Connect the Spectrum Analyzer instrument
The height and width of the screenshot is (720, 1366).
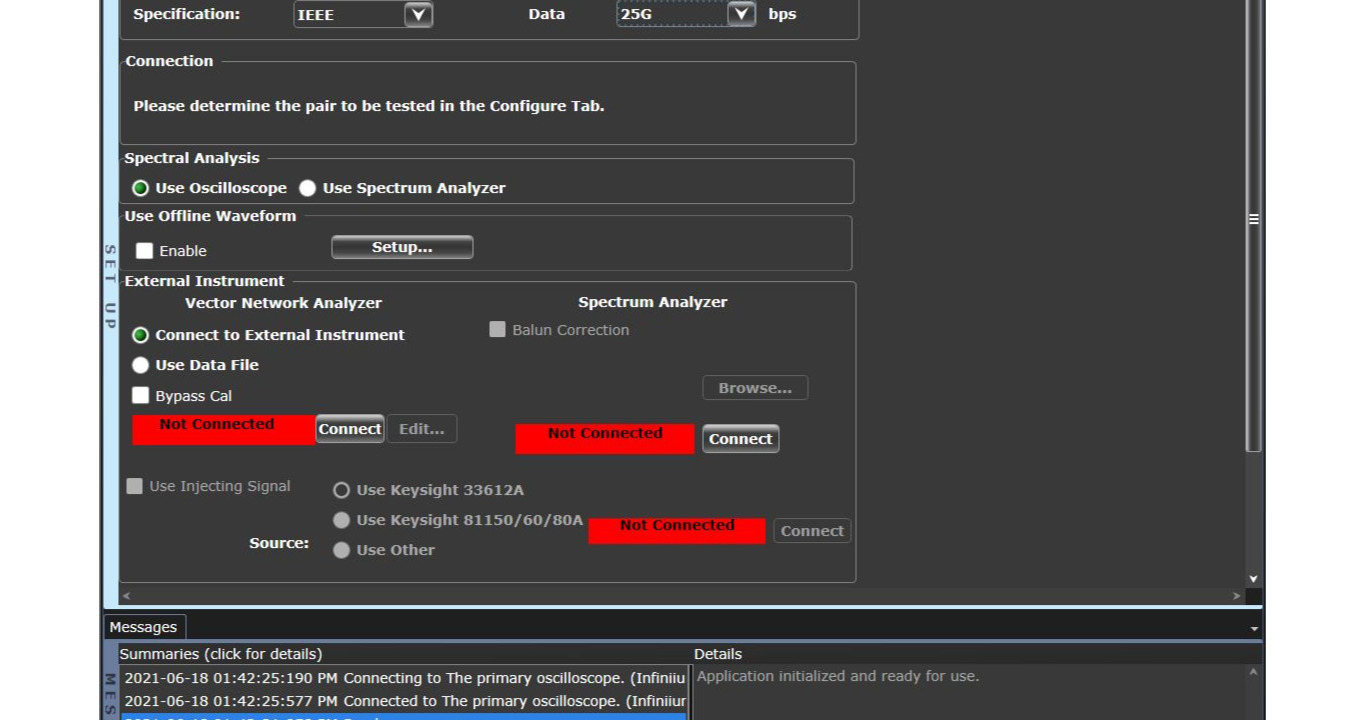[740, 439]
